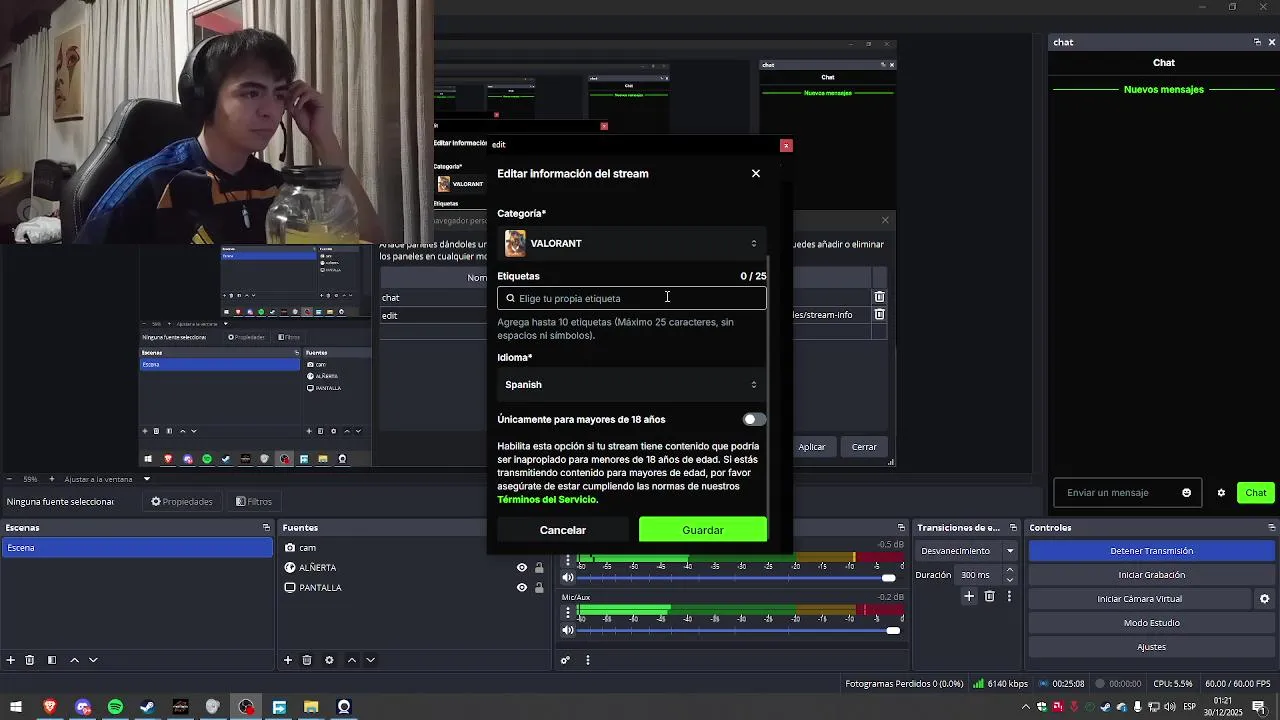This screenshot has width=1280, height=720.
Task: Click Detener Transmisión button
Action: [1151, 551]
